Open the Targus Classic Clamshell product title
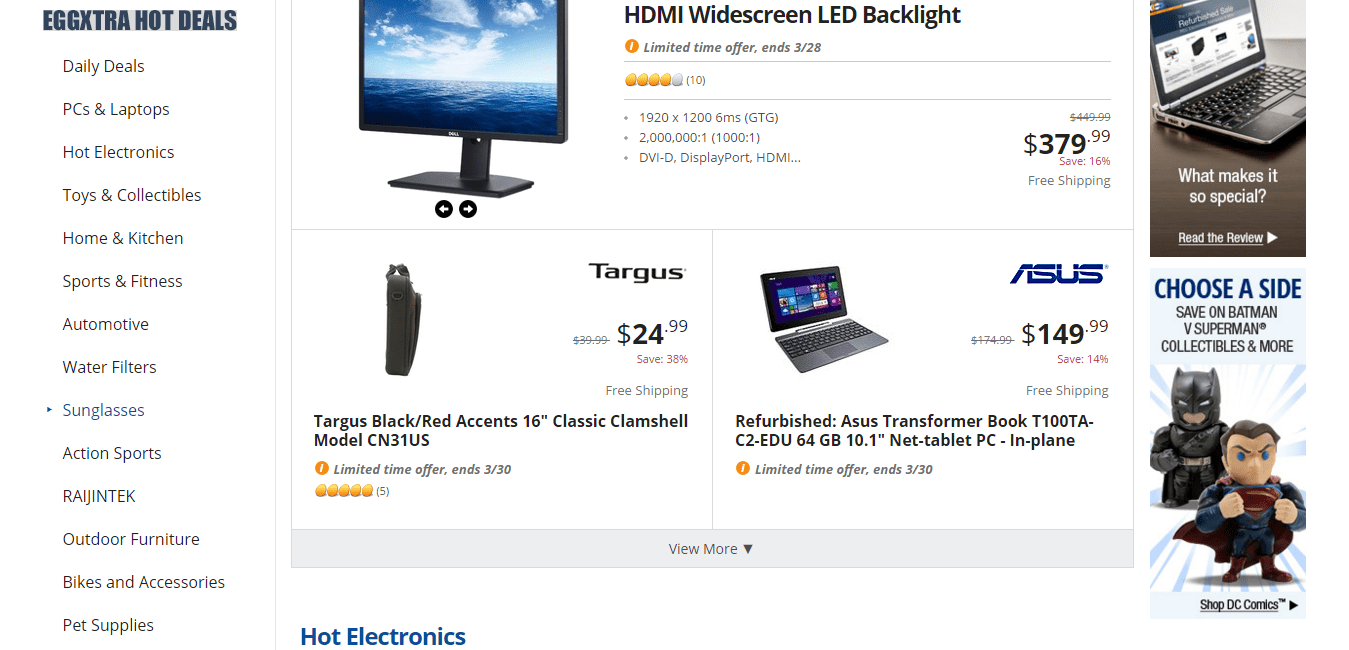The image size is (1349, 650). pyautogui.click(x=501, y=431)
